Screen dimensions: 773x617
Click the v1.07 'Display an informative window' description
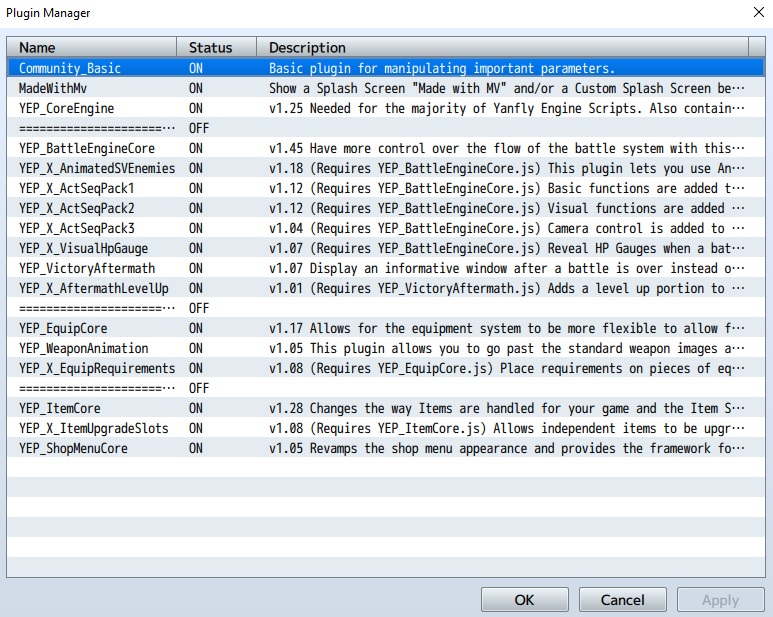coord(506,269)
